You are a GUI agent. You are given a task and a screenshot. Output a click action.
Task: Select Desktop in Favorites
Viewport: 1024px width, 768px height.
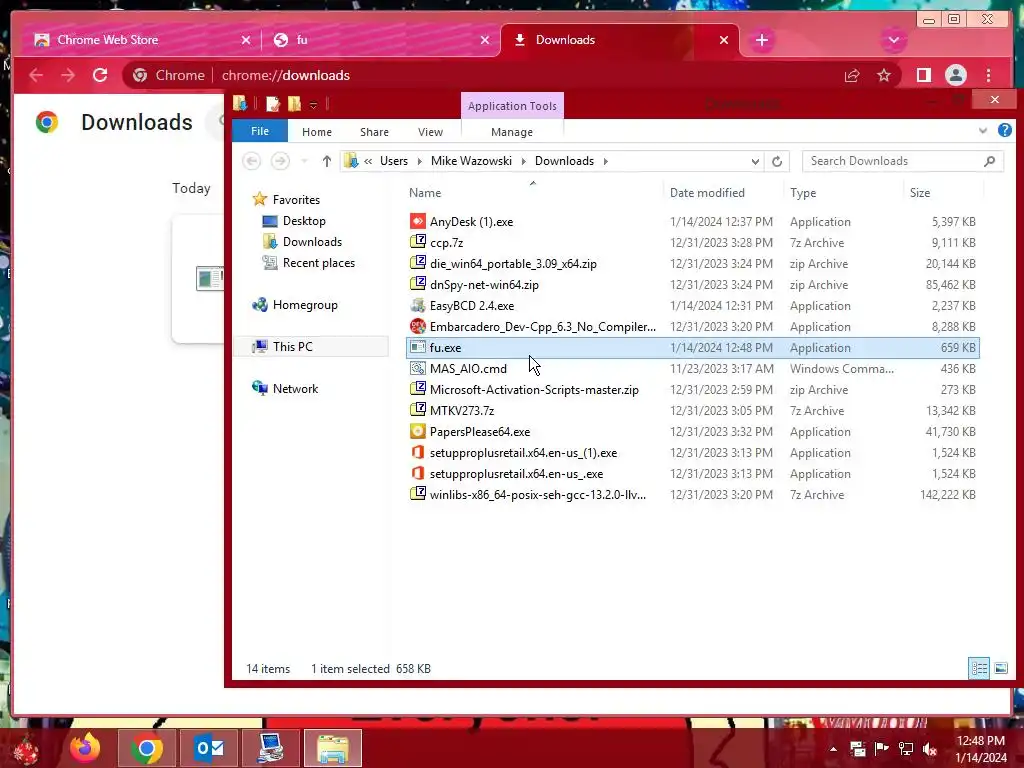pos(304,221)
